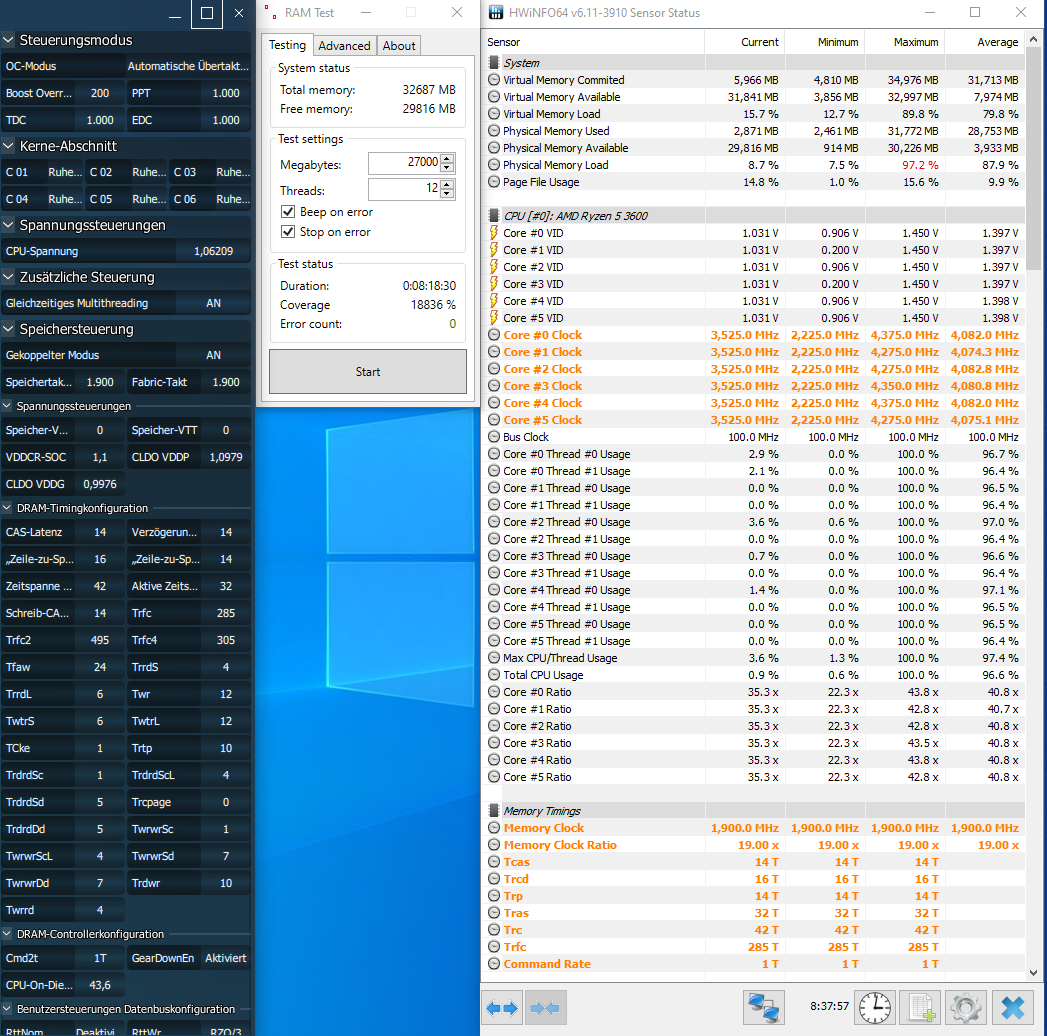Toggle GearDownEn Aktiviert value
This screenshot has height=1036, width=1047.
(x=226, y=958)
